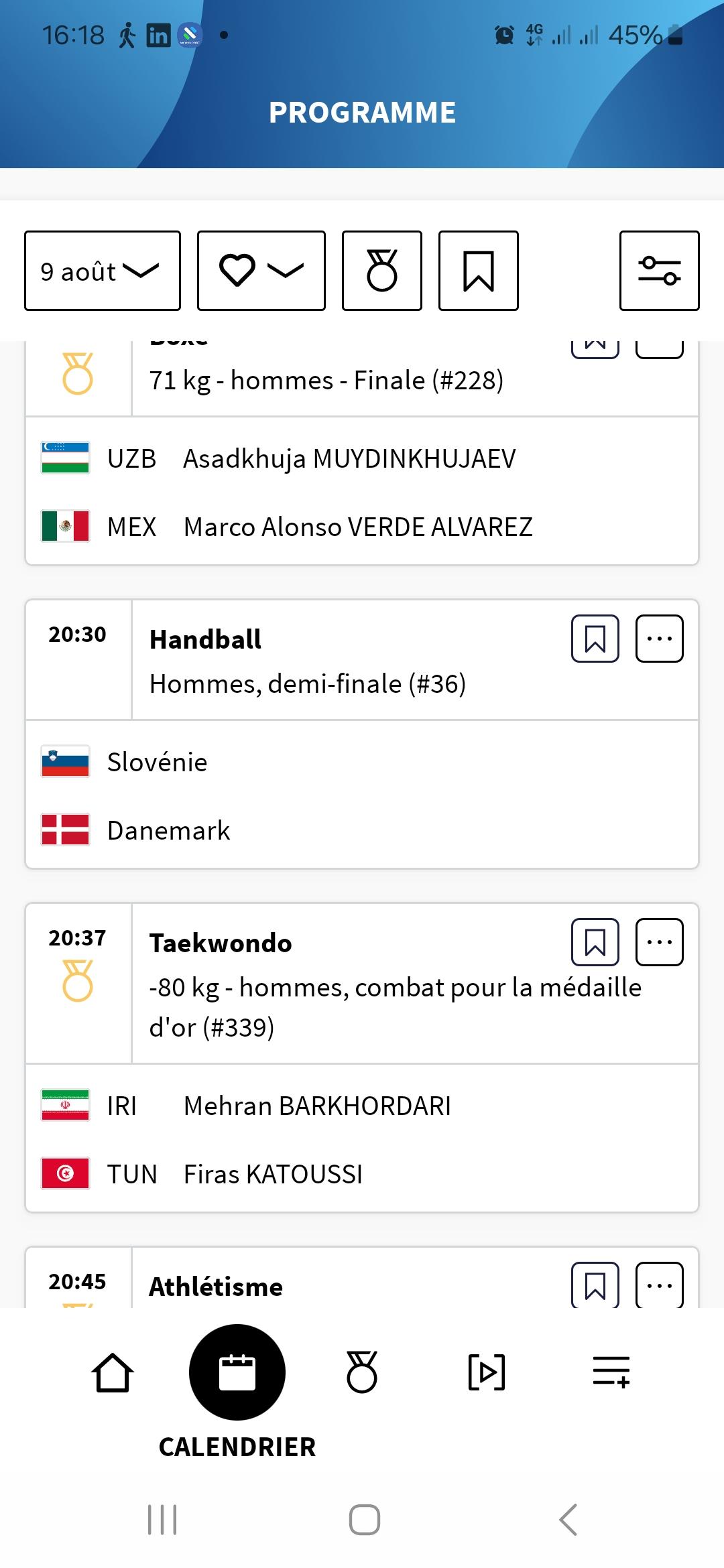Open the 9 août date dropdown
Image resolution: width=724 pixels, height=1568 pixels.
[103, 271]
